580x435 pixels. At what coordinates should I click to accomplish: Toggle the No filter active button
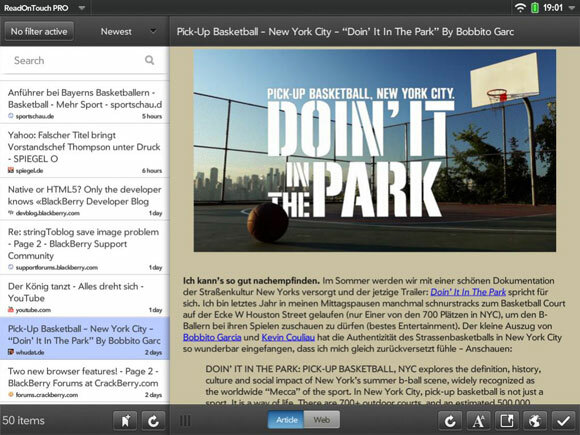pyautogui.click(x=39, y=31)
